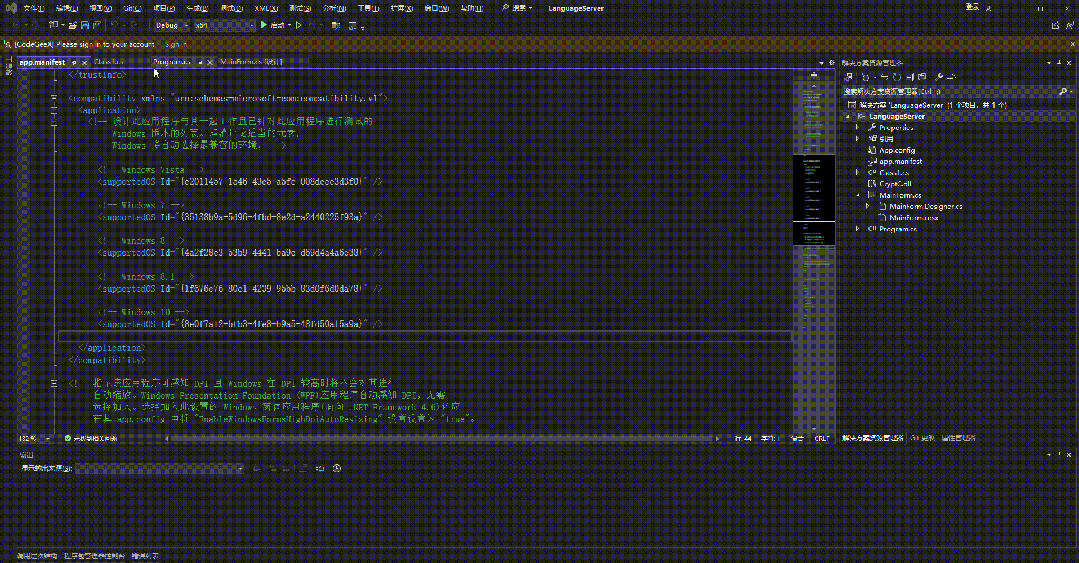Click the refresh icon in Solution Explorer toolbar
The image size is (1079, 563).
(x=897, y=77)
